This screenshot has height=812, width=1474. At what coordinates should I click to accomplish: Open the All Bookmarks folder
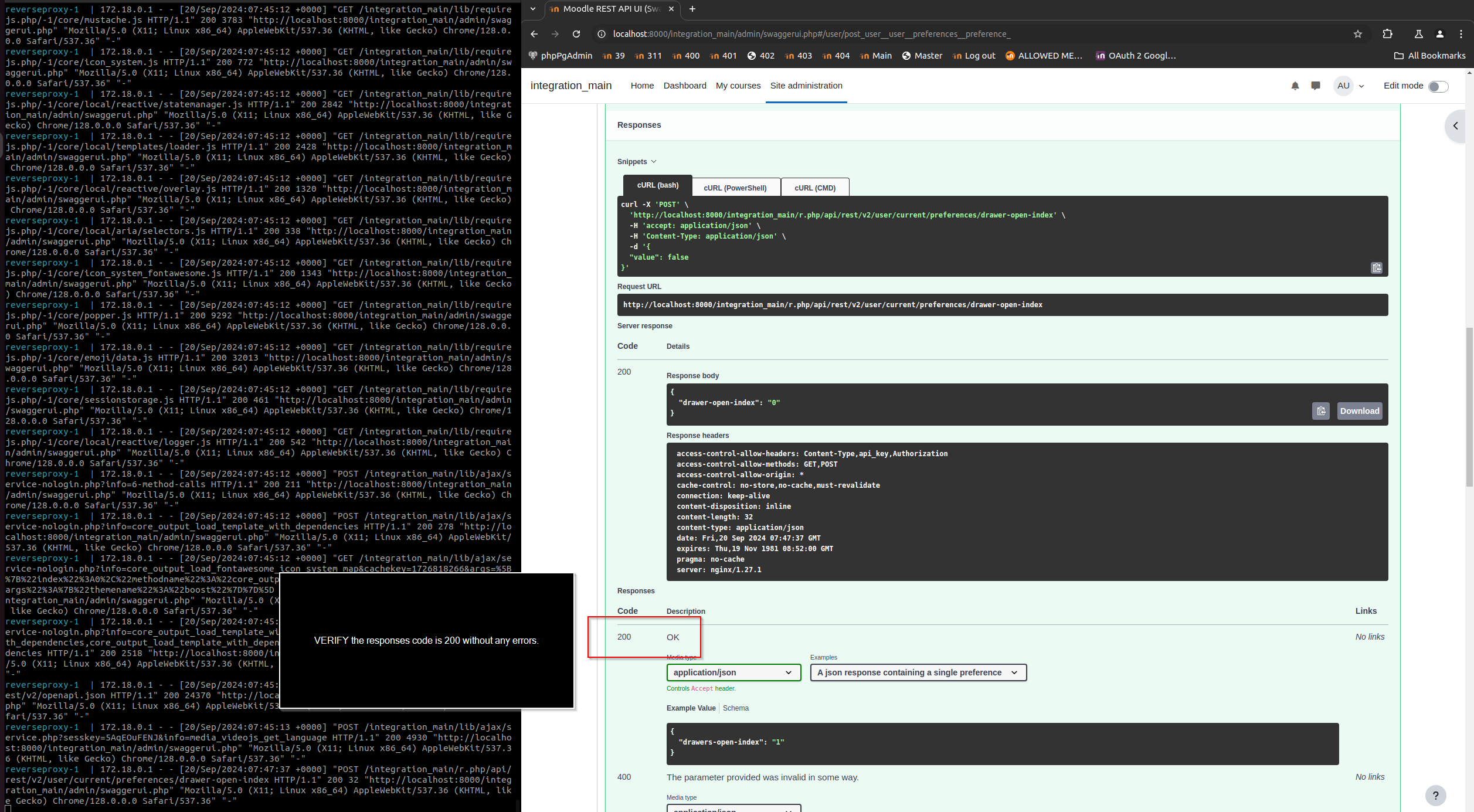coord(1429,56)
